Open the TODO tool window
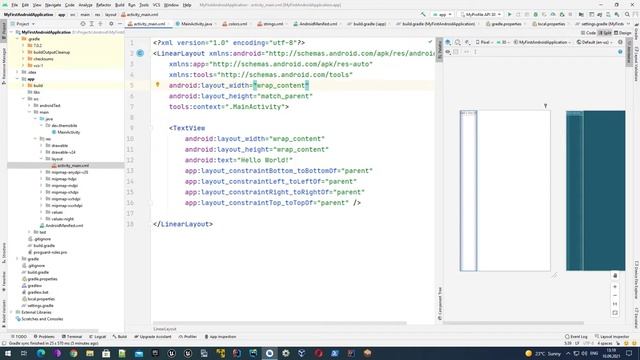This screenshot has height=360, width=640. pos(18,337)
